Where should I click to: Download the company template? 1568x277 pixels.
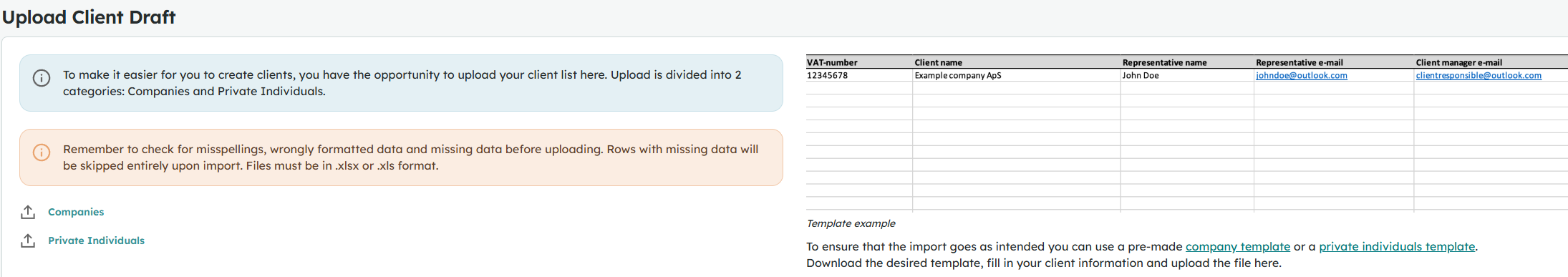[1238, 246]
